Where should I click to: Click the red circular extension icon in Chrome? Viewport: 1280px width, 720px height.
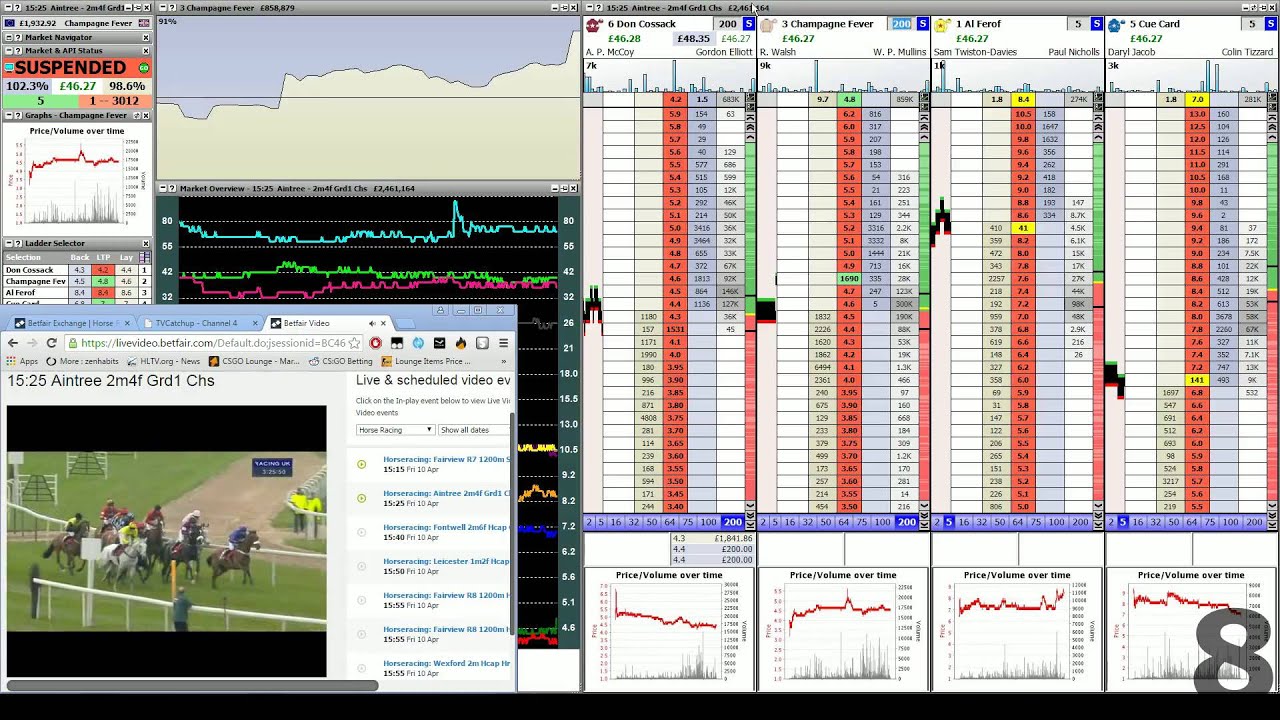tap(376, 343)
